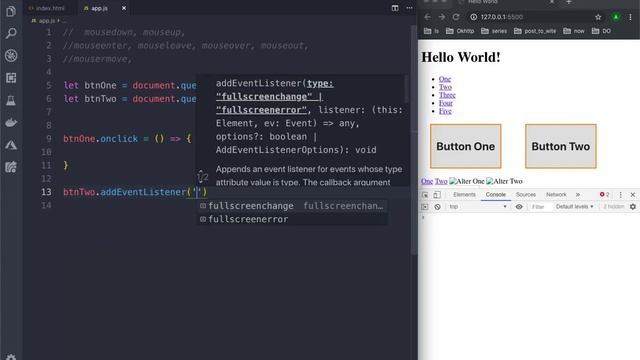Open the top JavaScript context dropdown
This screenshot has height=360, width=640.
(478, 207)
